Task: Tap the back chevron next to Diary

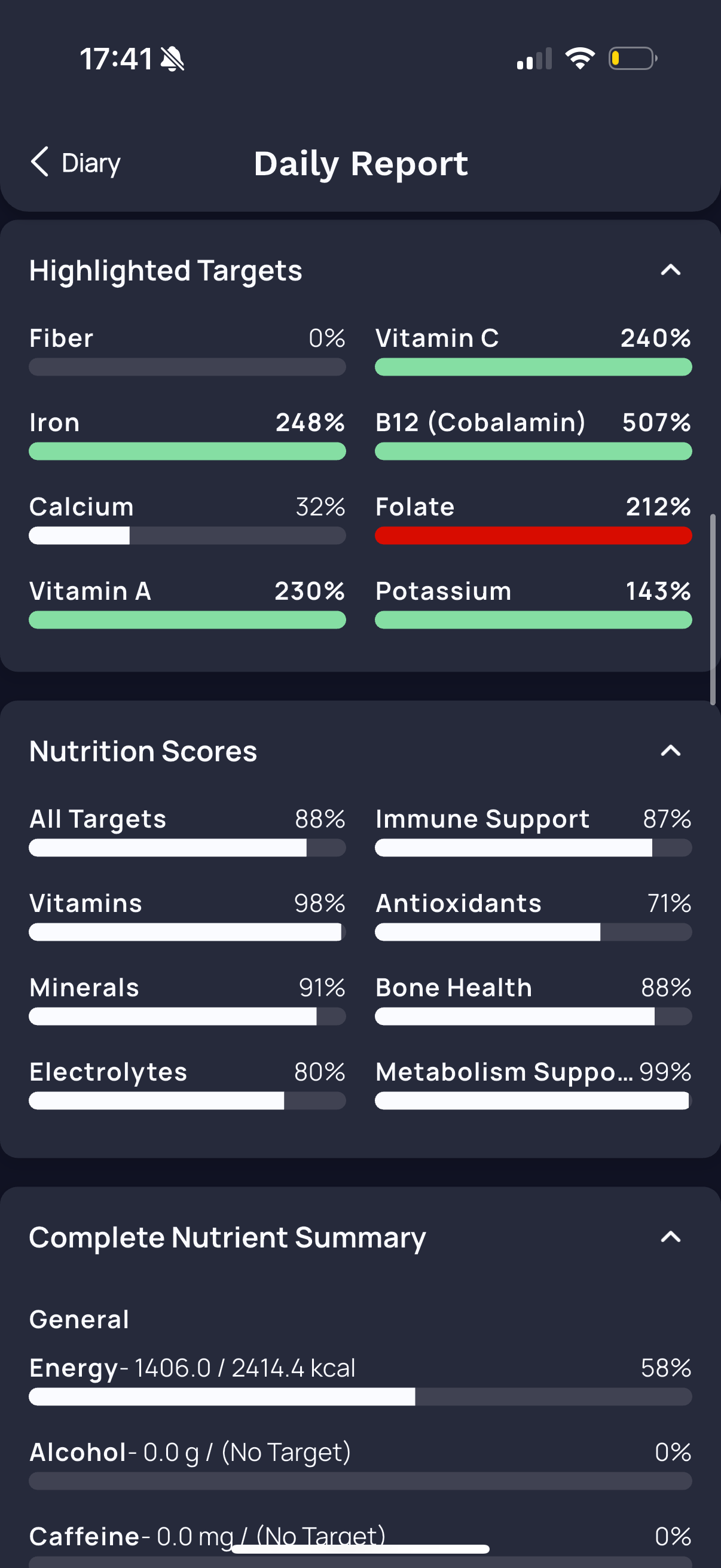Action: click(x=39, y=163)
